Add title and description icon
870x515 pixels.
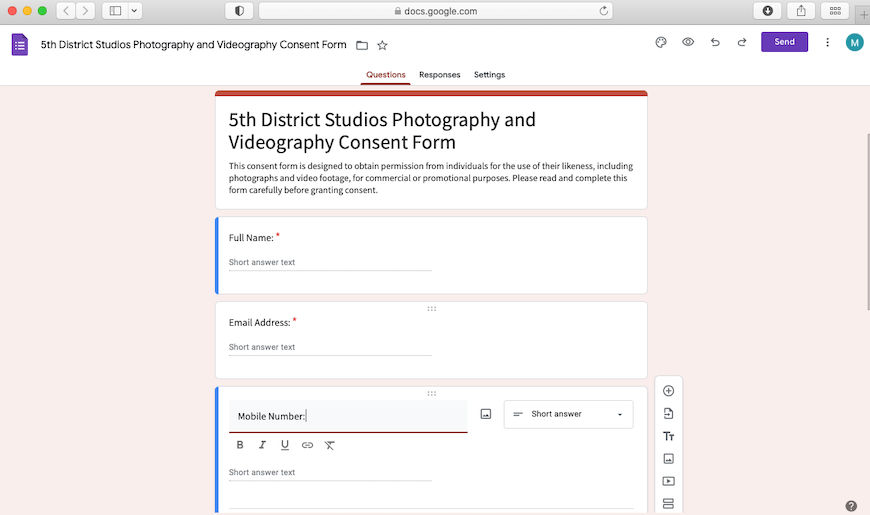669,436
